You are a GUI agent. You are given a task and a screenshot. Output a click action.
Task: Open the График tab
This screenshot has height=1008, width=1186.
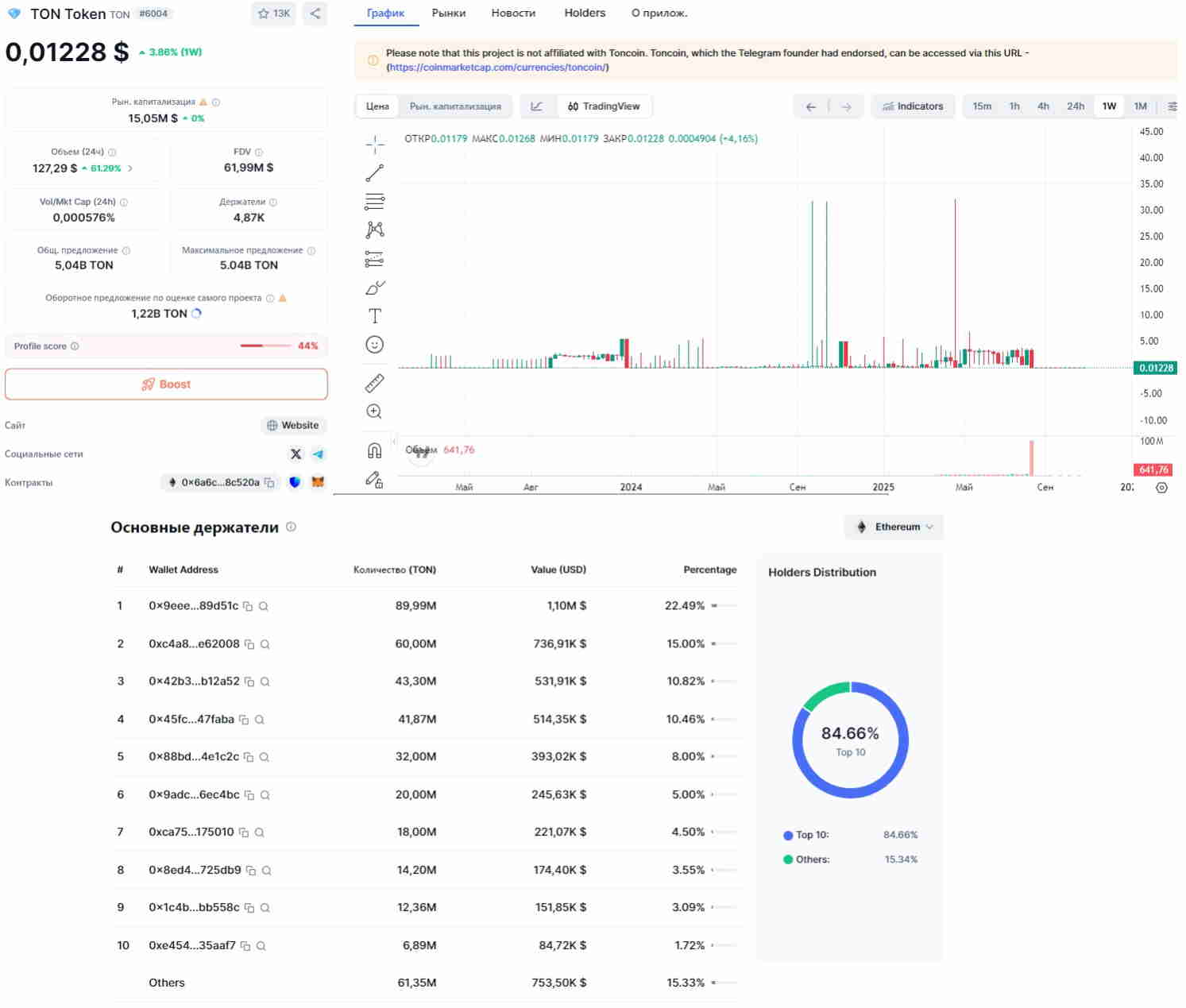tap(385, 13)
